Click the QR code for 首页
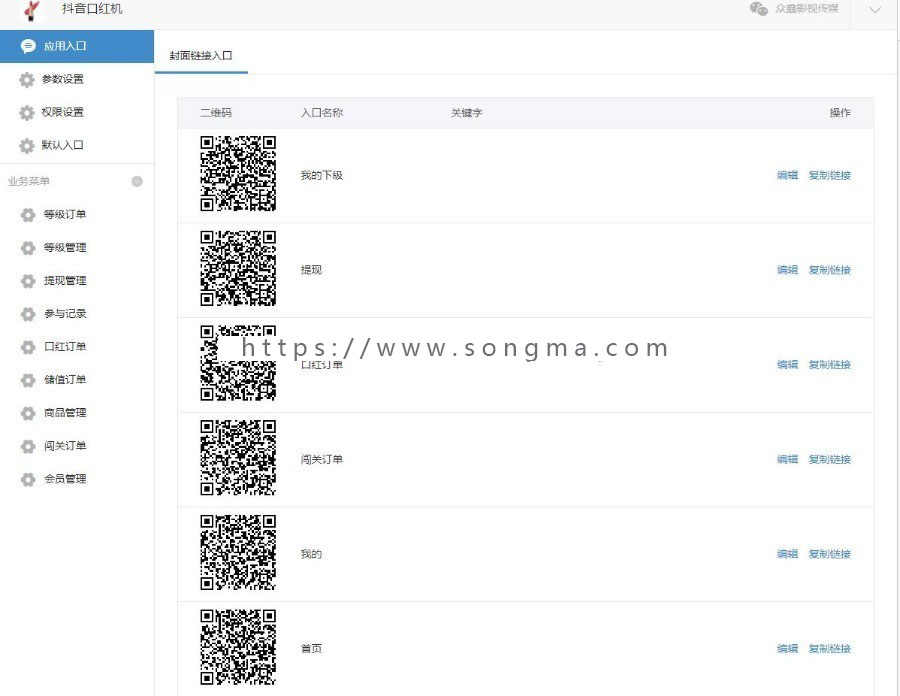 click(x=238, y=647)
